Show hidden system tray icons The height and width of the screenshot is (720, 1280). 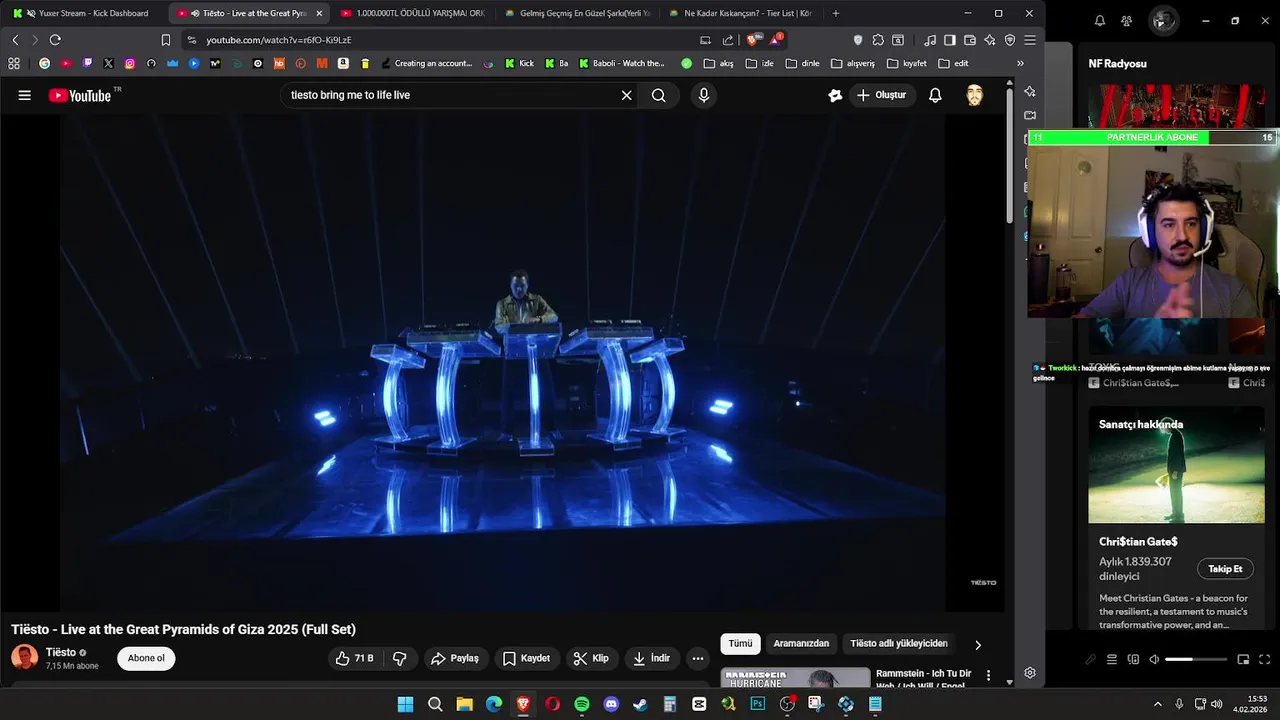(x=1158, y=704)
